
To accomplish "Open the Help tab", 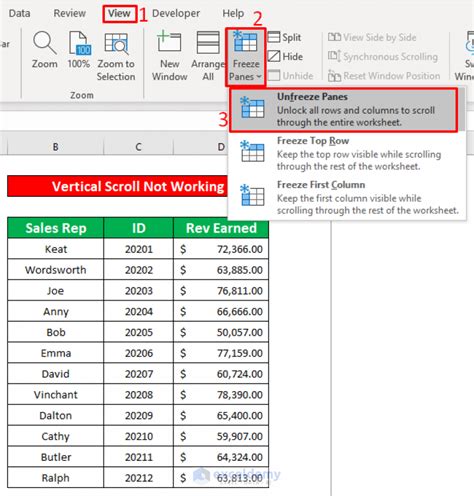I will click(x=233, y=13).
